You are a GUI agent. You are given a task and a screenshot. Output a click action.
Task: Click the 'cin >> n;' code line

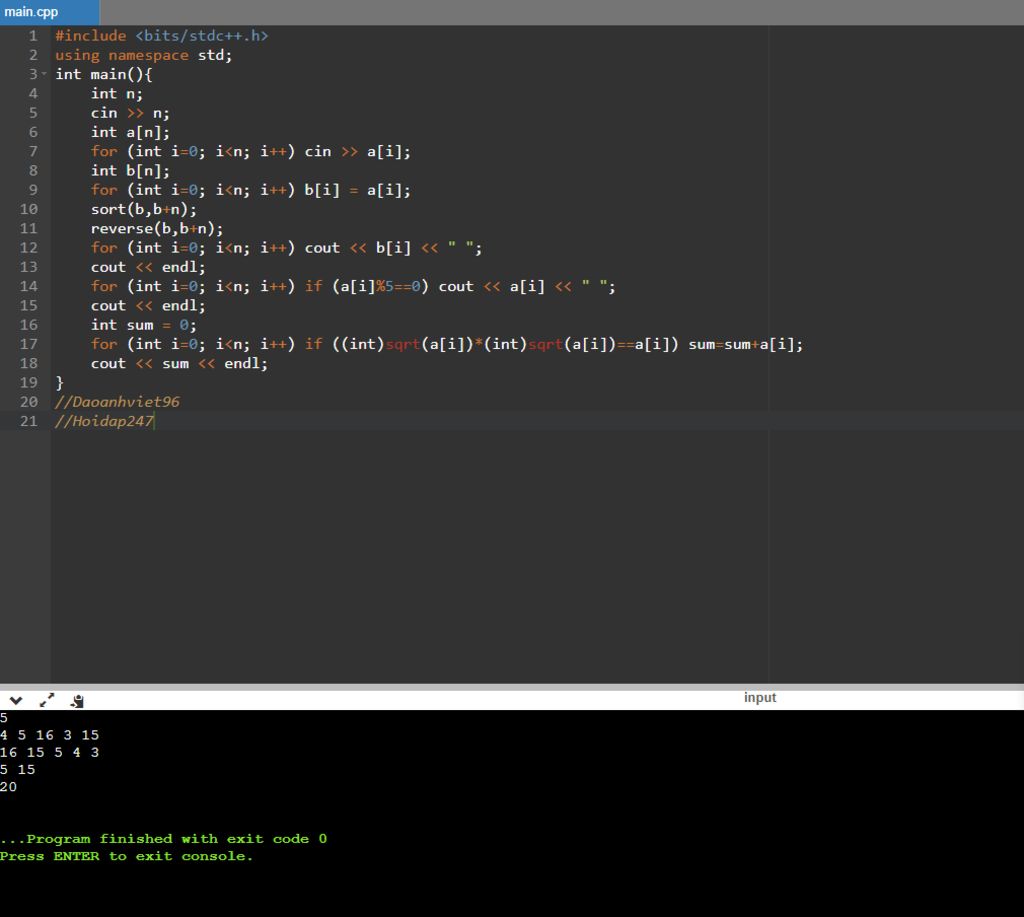pos(130,113)
